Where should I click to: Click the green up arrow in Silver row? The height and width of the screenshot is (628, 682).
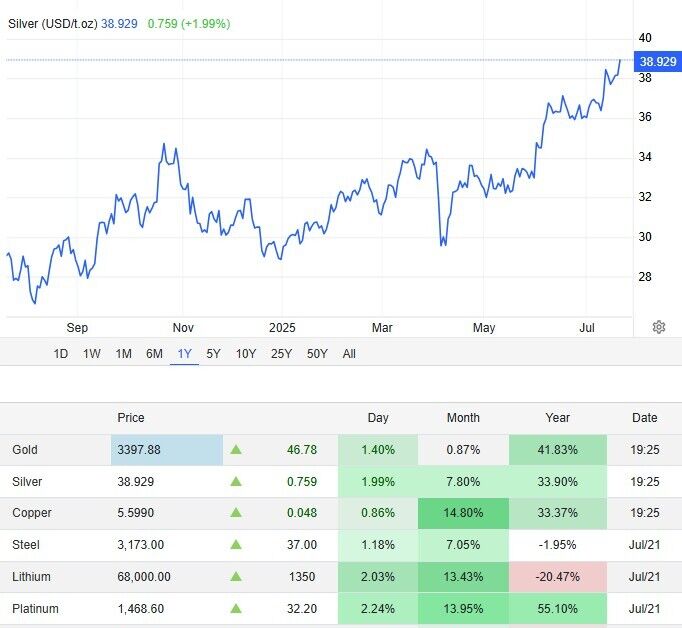click(236, 482)
